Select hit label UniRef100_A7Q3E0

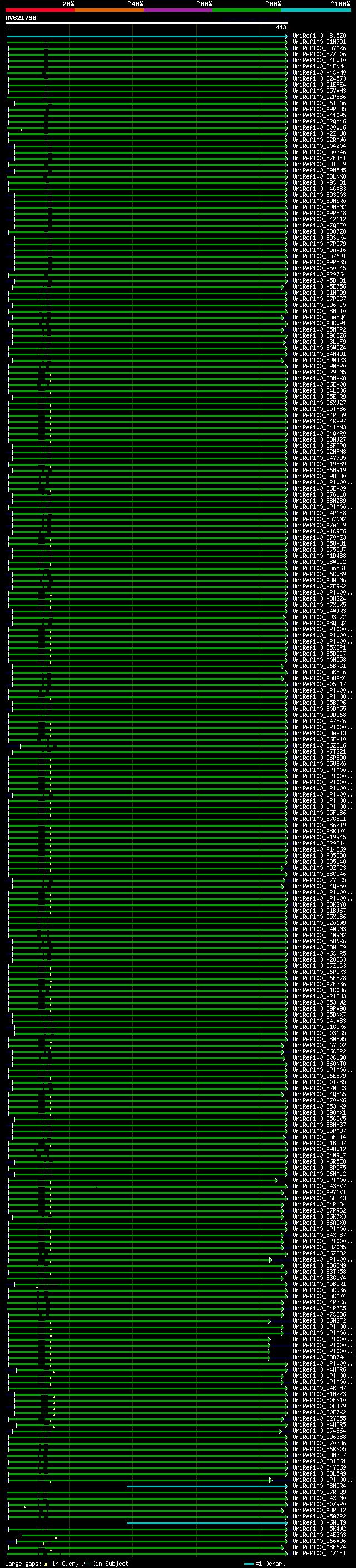point(319,225)
